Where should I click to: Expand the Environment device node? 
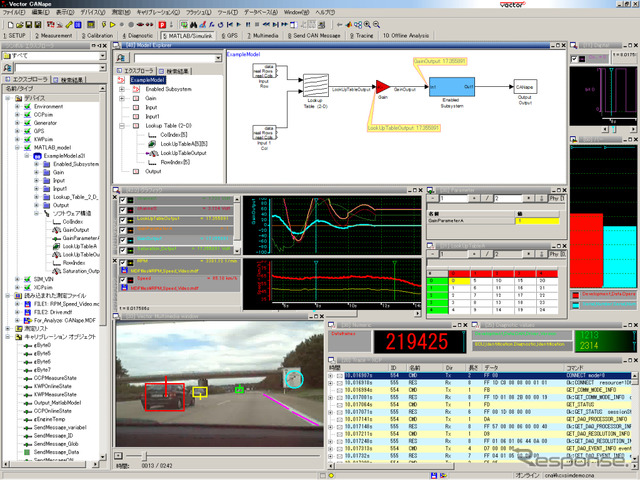[x=17, y=107]
